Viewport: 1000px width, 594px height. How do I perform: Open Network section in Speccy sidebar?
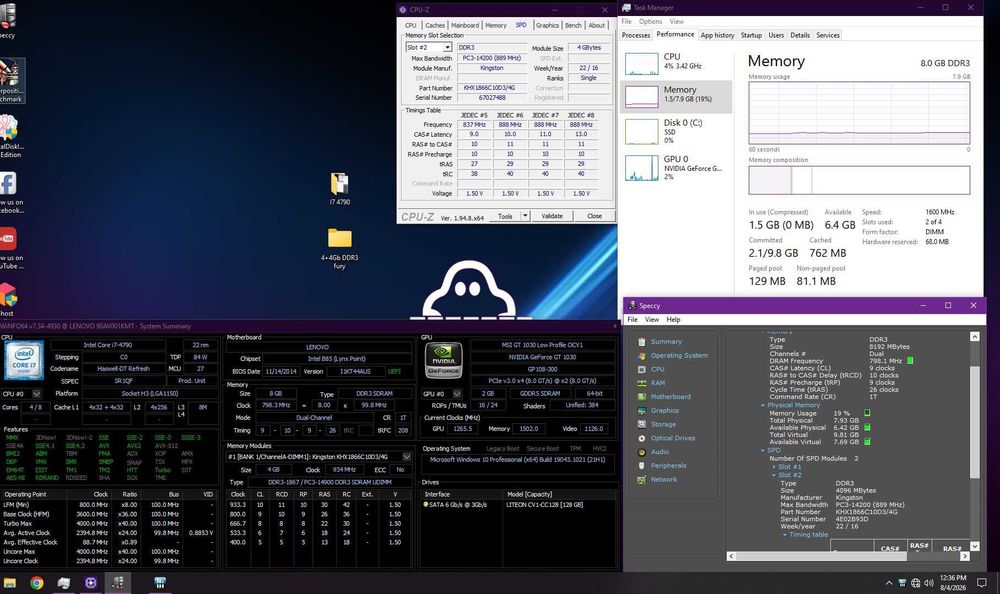[664, 479]
